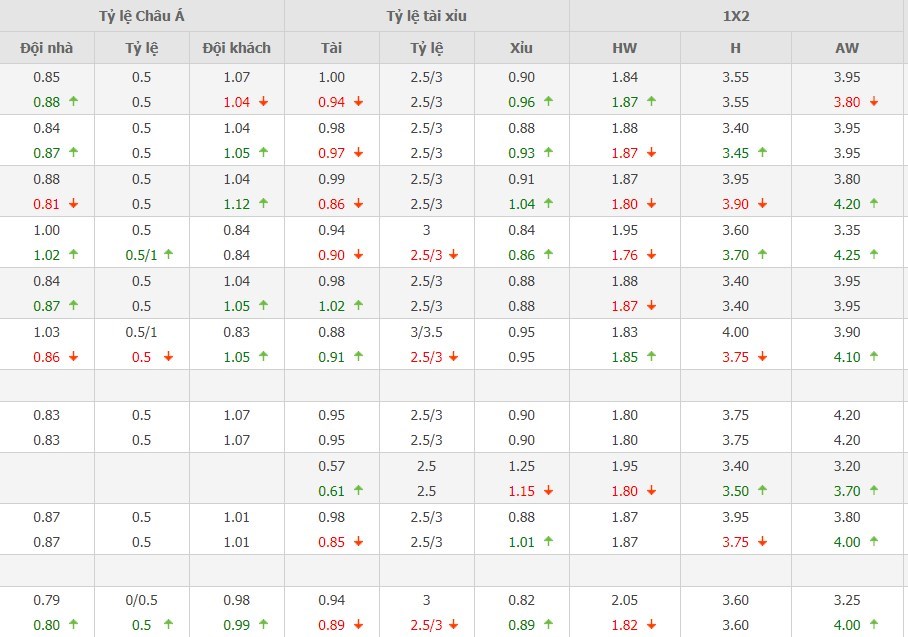Select the 2.05 home win value

click(x=624, y=600)
